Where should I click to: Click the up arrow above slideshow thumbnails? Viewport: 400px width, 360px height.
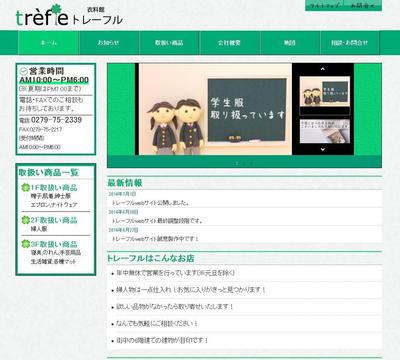tap(322, 69)
